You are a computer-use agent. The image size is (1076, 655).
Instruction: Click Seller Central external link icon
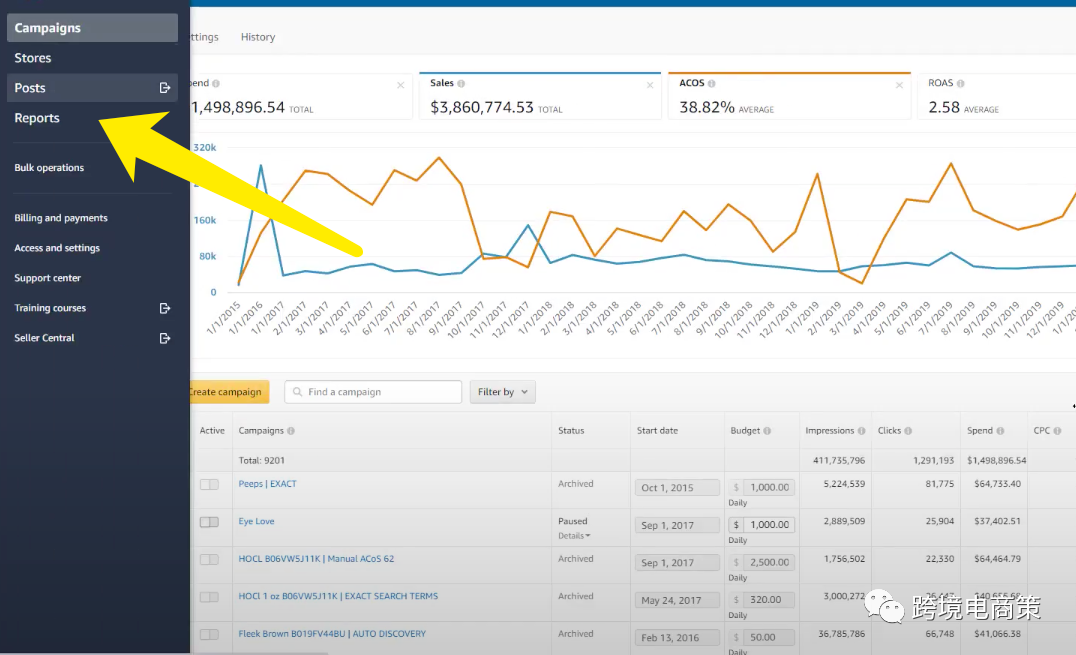165,338
